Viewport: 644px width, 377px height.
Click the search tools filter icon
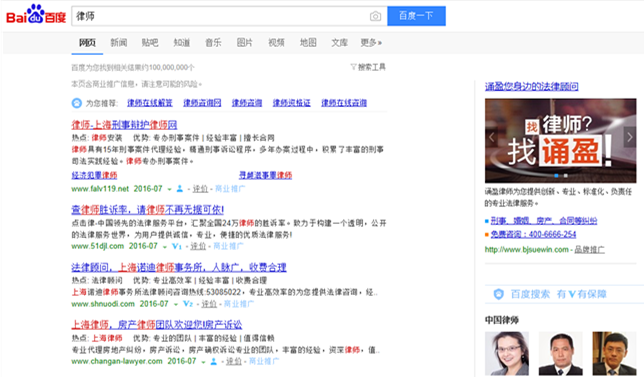pyautogui.click(x=353, y=67)
